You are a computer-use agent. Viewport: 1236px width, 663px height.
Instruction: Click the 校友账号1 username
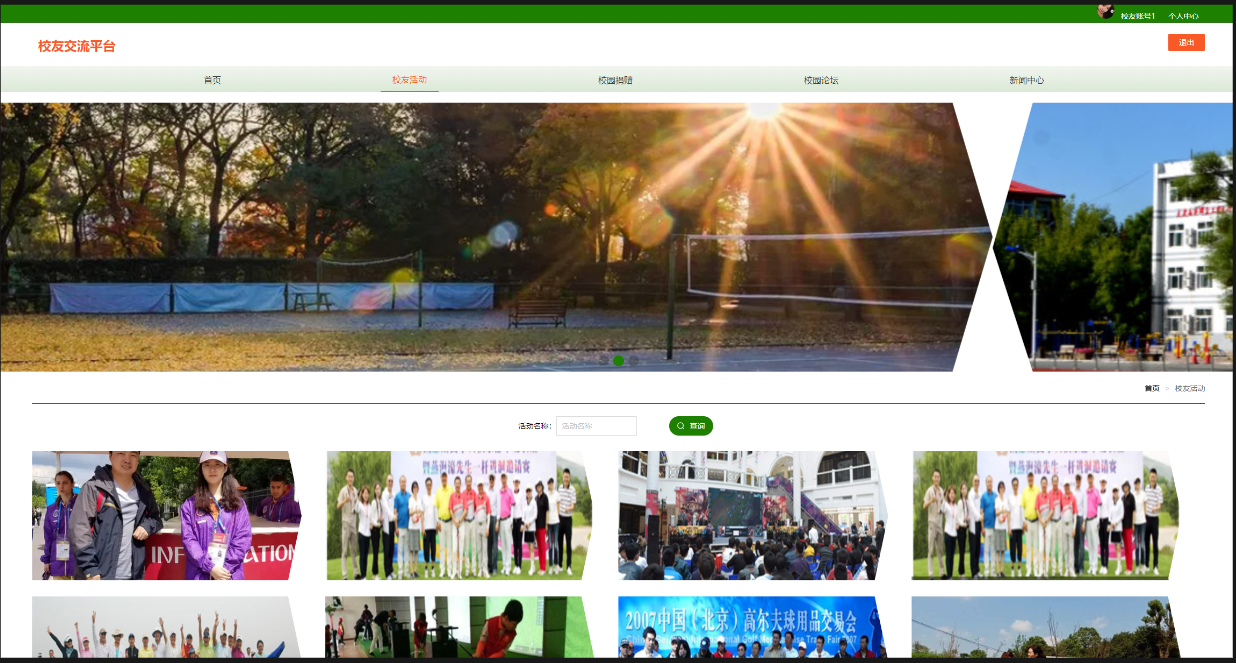click(1138, 16)
